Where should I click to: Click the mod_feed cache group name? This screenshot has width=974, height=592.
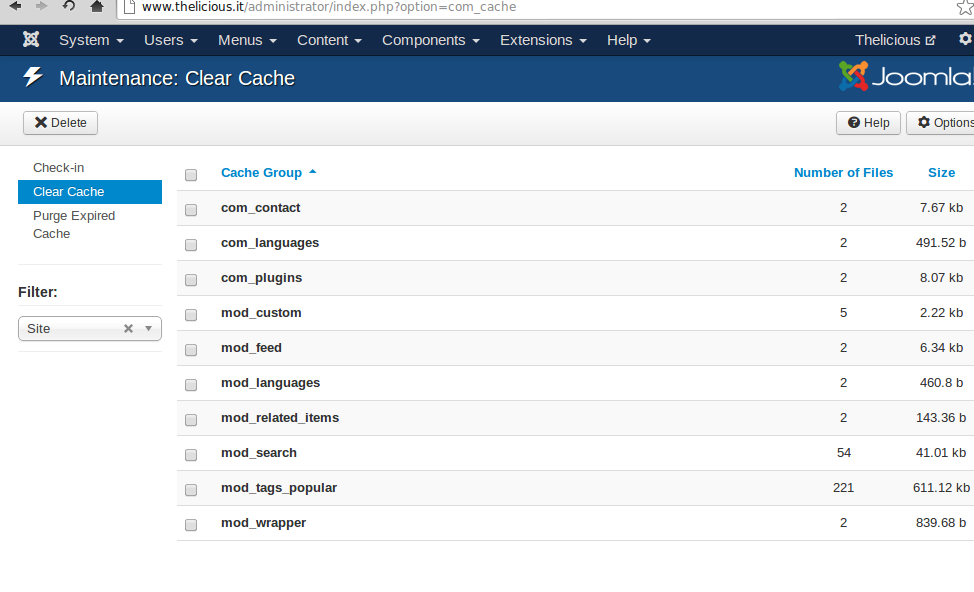coord(251,348)
